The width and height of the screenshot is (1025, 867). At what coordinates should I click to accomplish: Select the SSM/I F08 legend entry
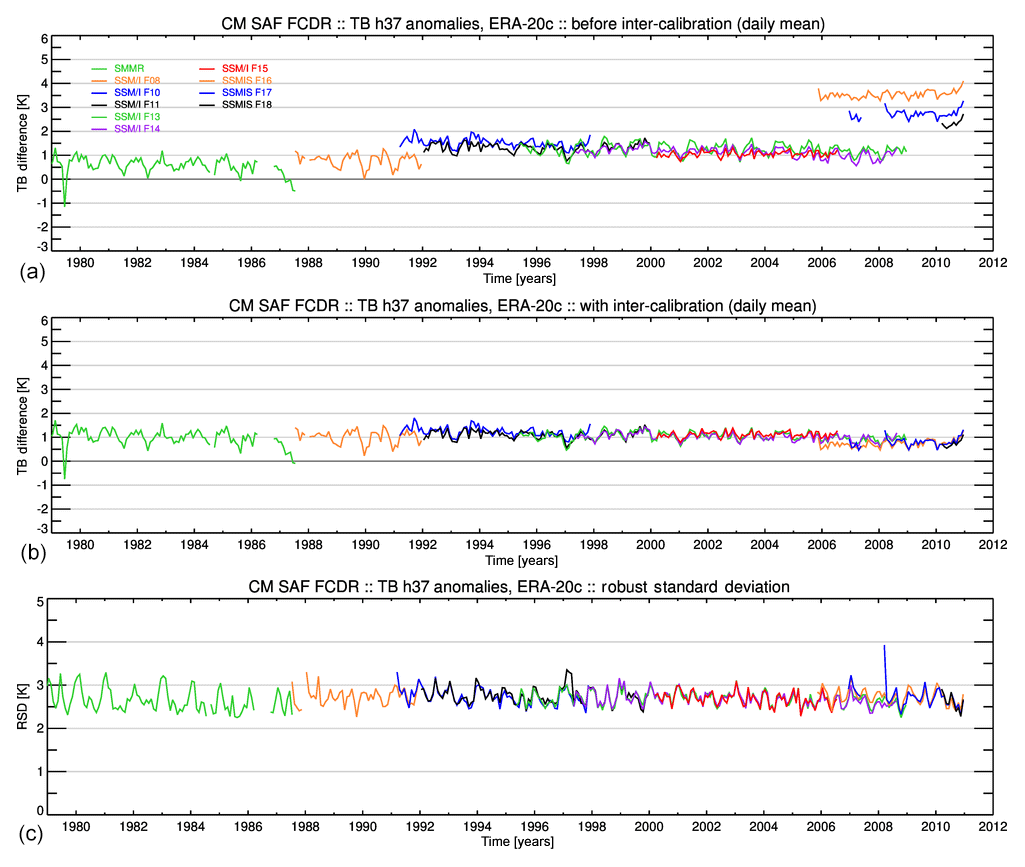pyautogui.click(x=137, y=80)
